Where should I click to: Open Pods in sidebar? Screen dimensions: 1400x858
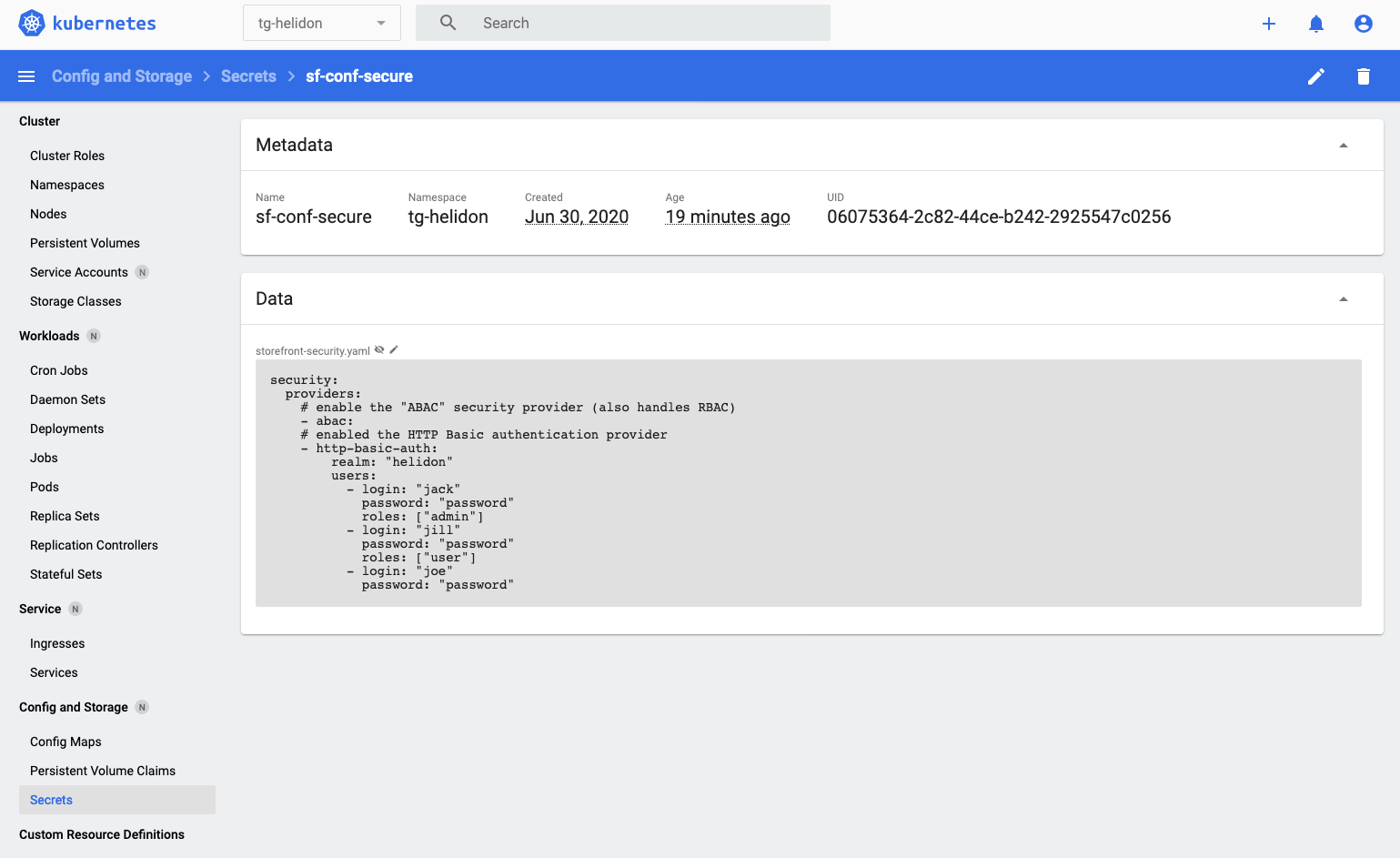pyautogui.click(x=45, y=487)
